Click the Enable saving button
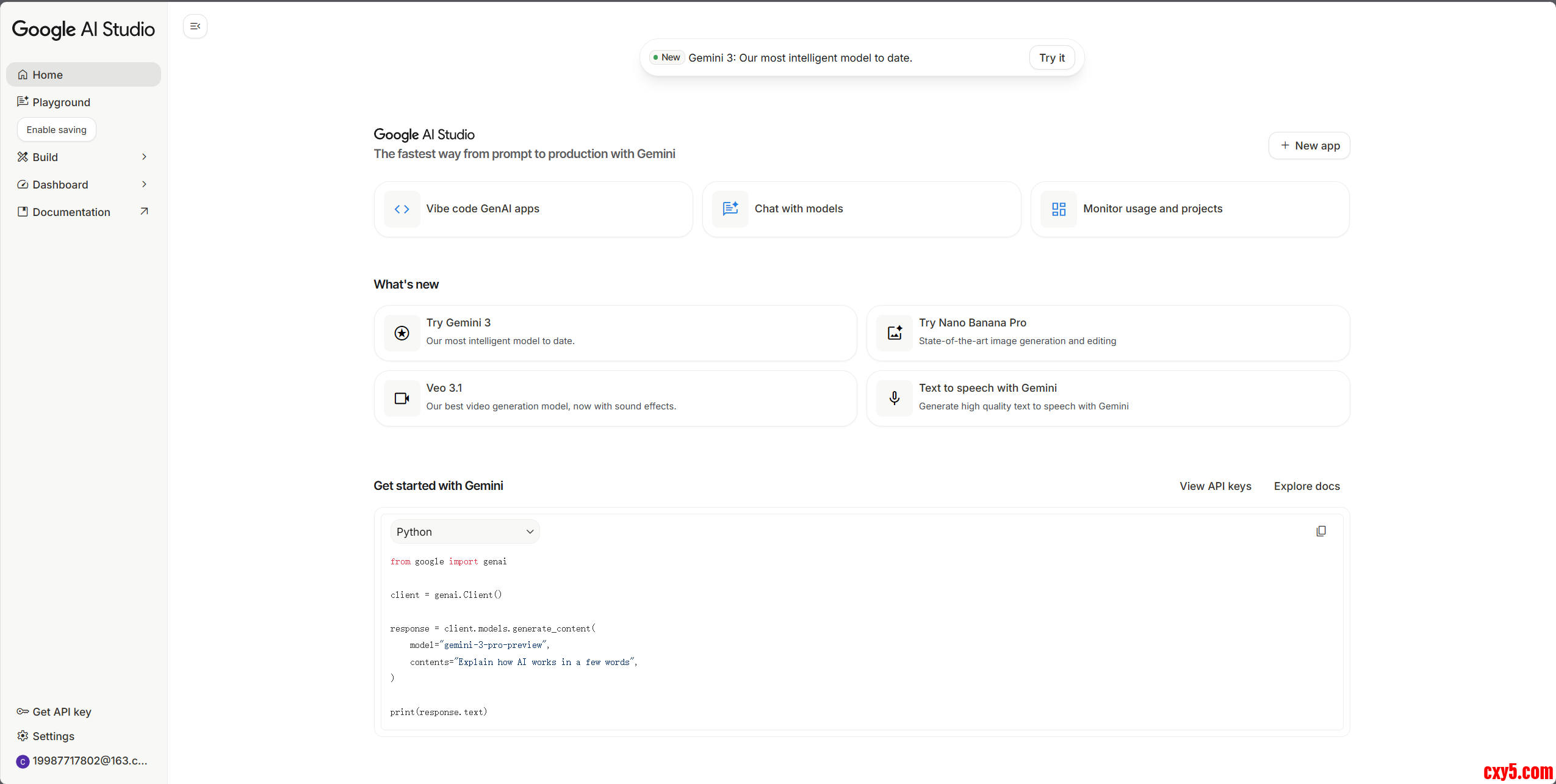Screen dimensions: 1556x784 57,129
